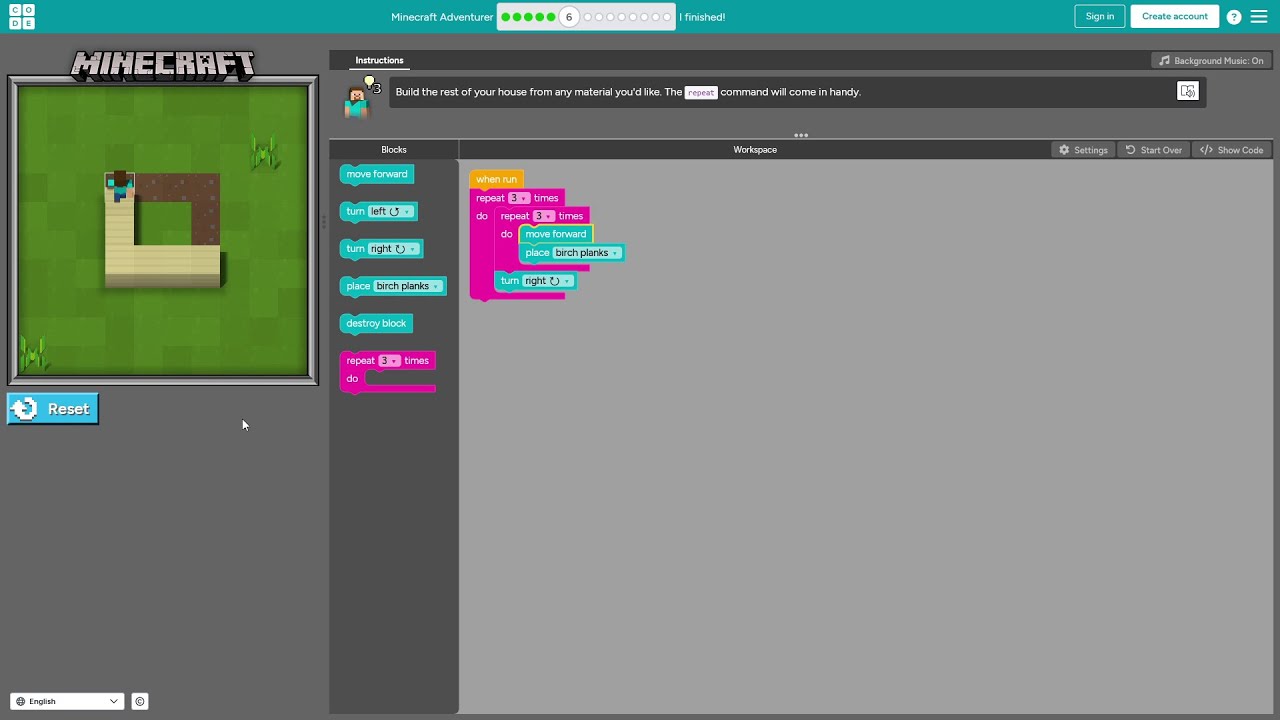The height and width of the screenshot is (720, 1280).
Task: Jump to the last empty progress dot
Action: [665, 17]
